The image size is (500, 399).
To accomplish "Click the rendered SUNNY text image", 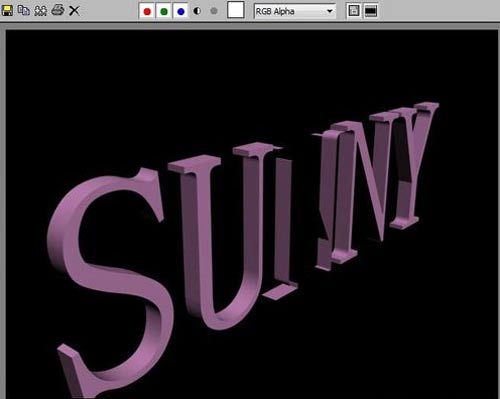I will (x=252, y=214).
